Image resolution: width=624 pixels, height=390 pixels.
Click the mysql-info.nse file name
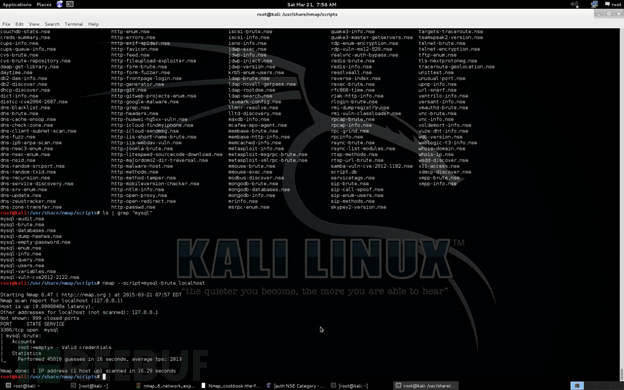(x=21, y=254)
